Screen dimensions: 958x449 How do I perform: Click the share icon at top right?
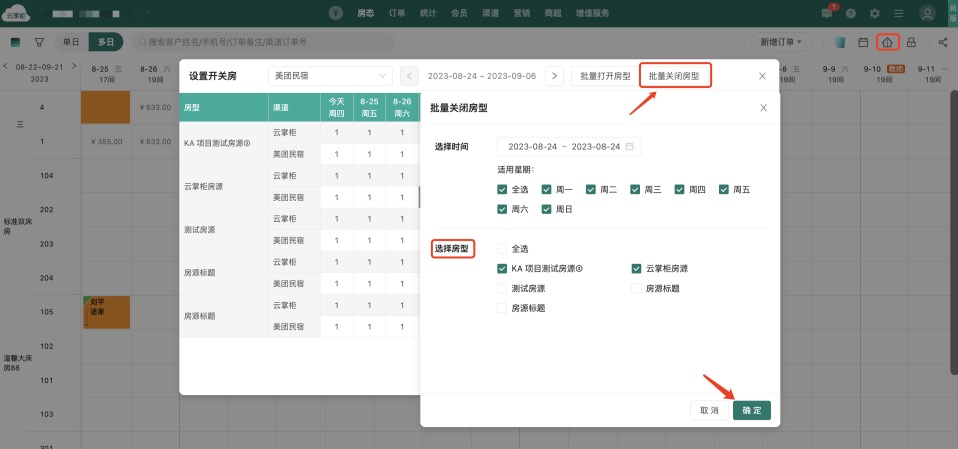943,42
